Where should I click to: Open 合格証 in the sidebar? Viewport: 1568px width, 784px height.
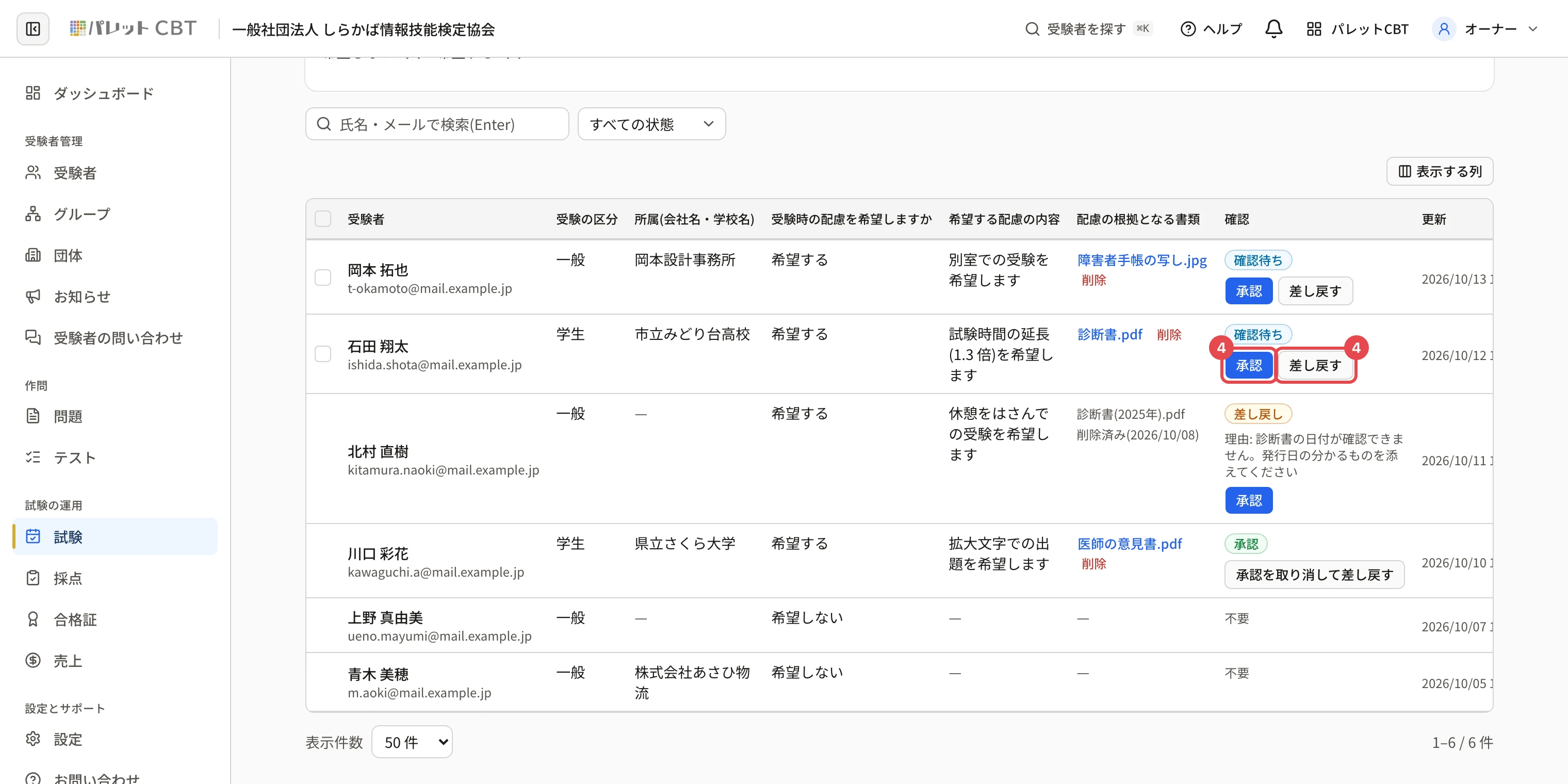tap(115, 619)
